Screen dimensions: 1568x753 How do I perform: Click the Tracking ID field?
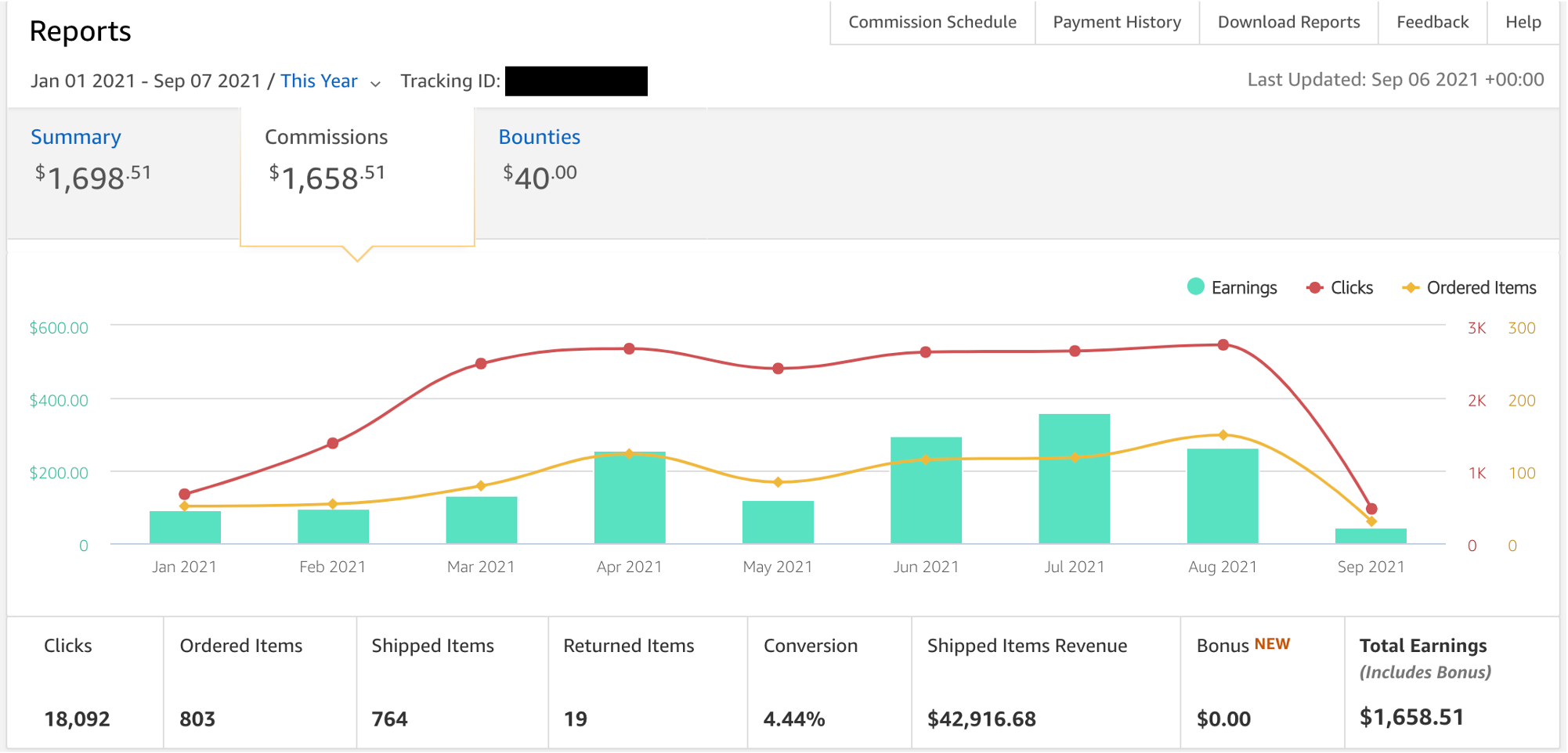(576, 81)
